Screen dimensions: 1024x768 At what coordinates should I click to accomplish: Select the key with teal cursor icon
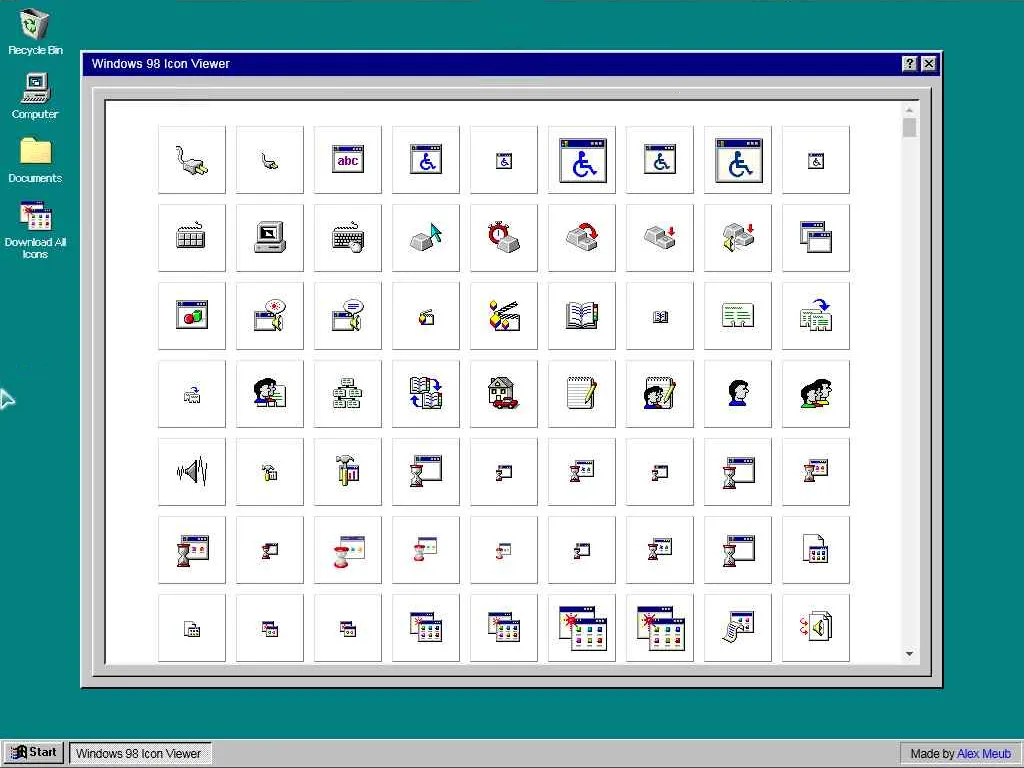[426, 238]
